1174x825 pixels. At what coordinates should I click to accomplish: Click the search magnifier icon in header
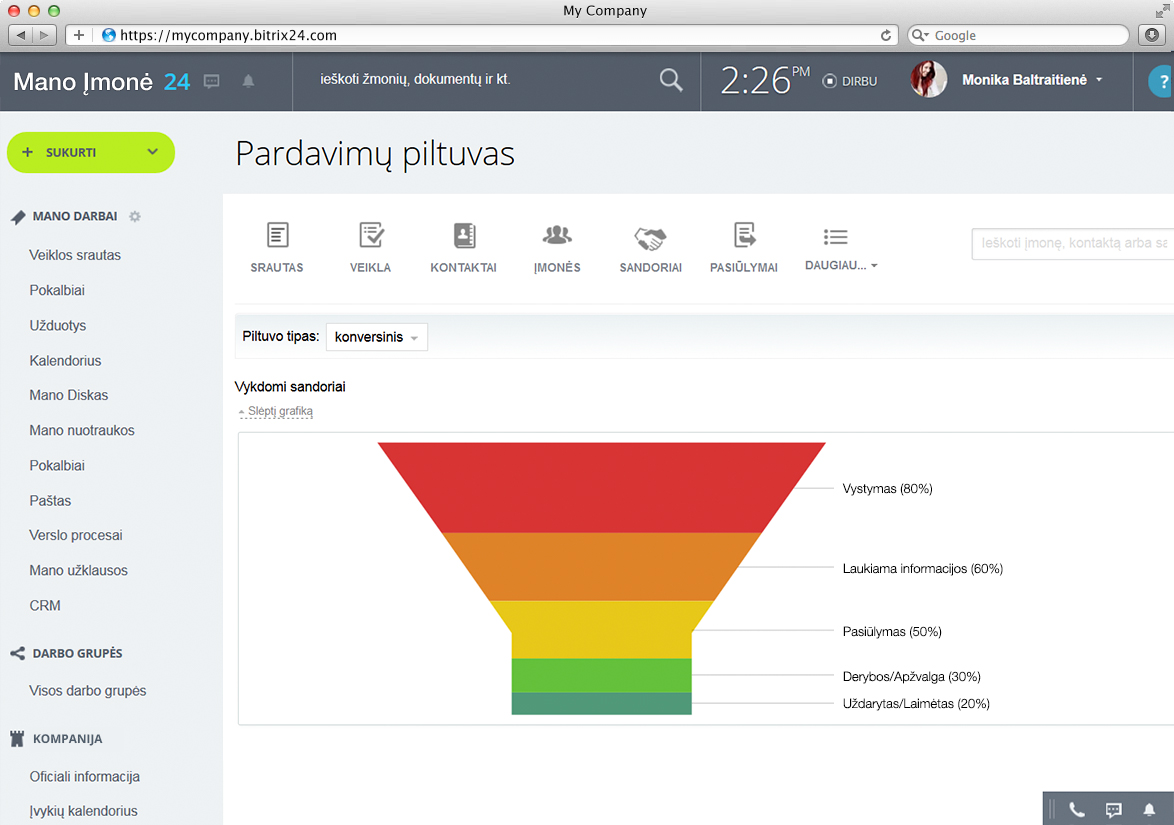point(671,80)
